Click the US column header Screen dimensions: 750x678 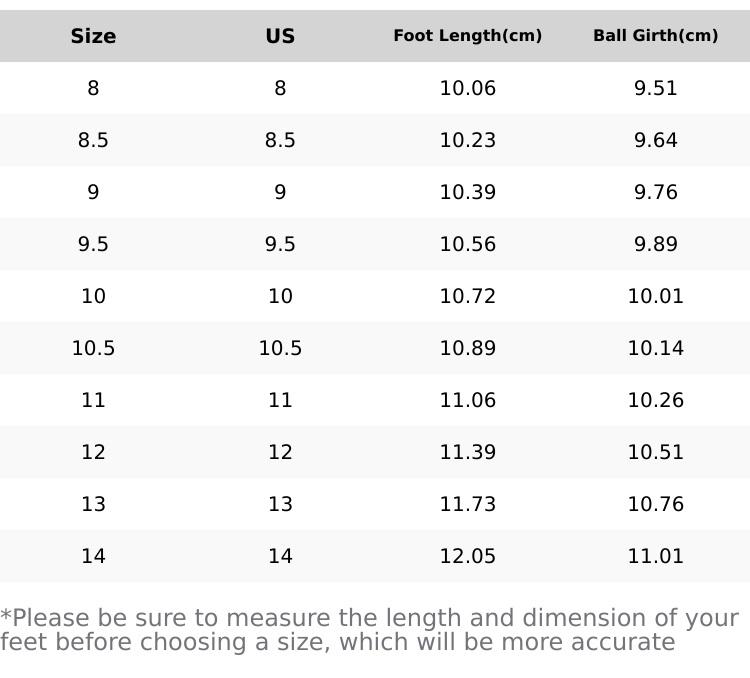pos(280,36)
